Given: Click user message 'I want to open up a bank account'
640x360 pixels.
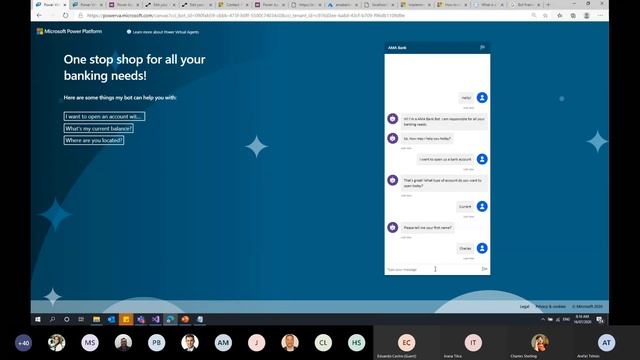Looking at the screenshot, I should point(445,159).
